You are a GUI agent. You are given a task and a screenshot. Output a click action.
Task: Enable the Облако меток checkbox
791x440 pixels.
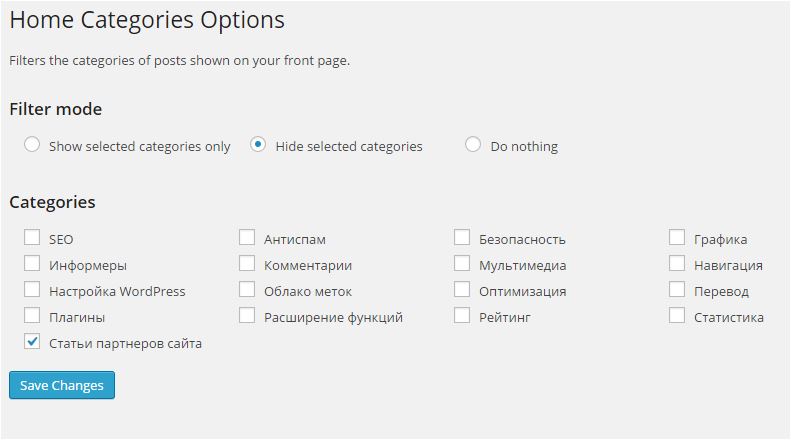click(x=247, y=290)
